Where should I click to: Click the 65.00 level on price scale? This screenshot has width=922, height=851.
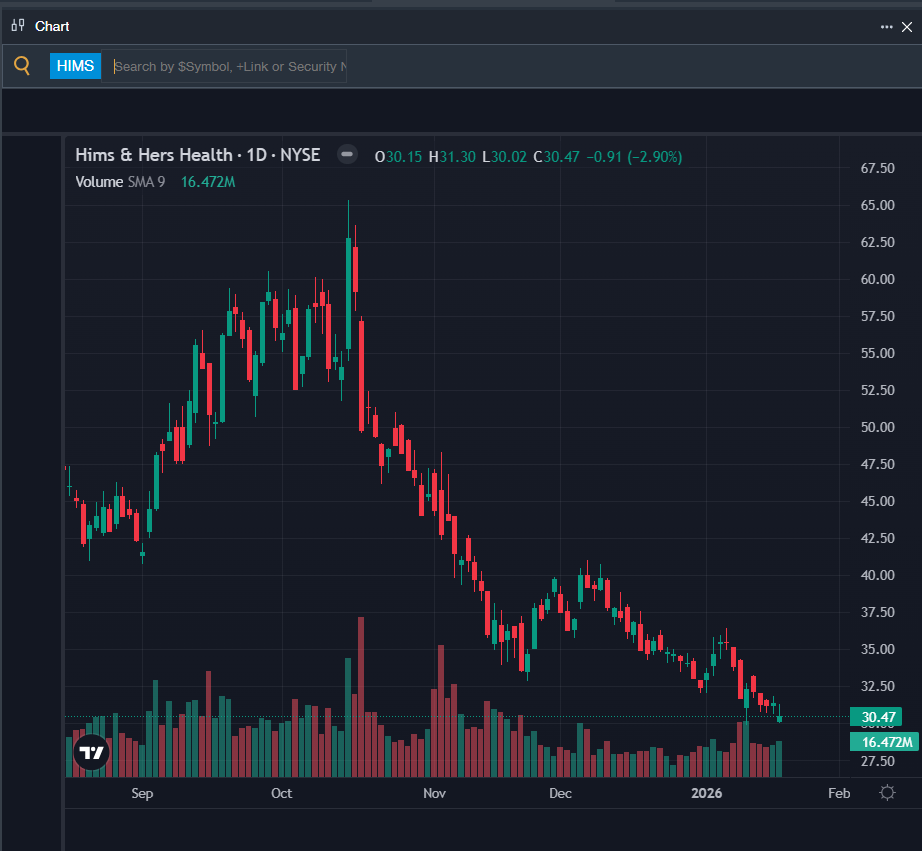877,205
